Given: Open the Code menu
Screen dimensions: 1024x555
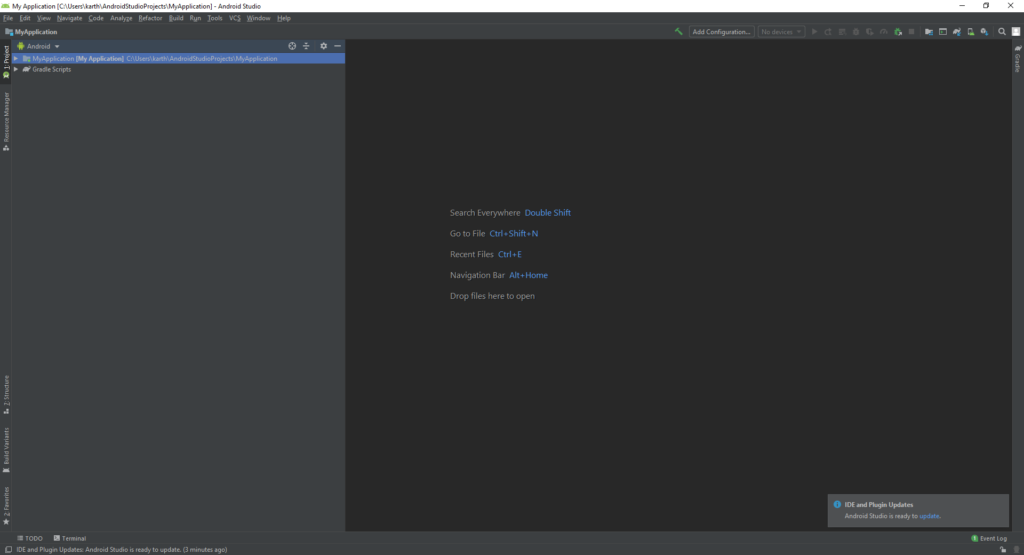Looking at the screenshot, I should click(x=96, y=18).
